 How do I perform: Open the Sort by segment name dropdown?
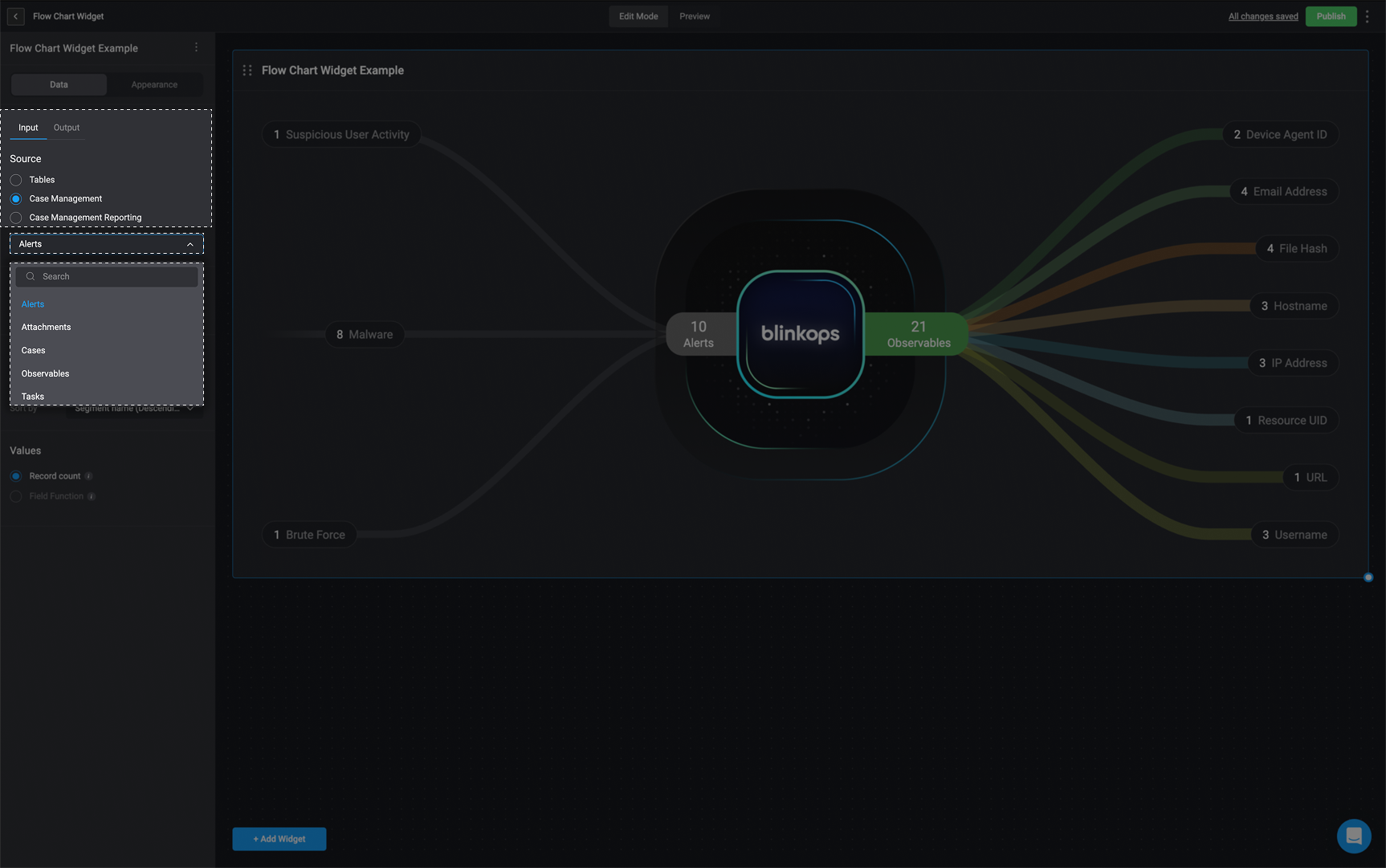click(x=134, y=408)
